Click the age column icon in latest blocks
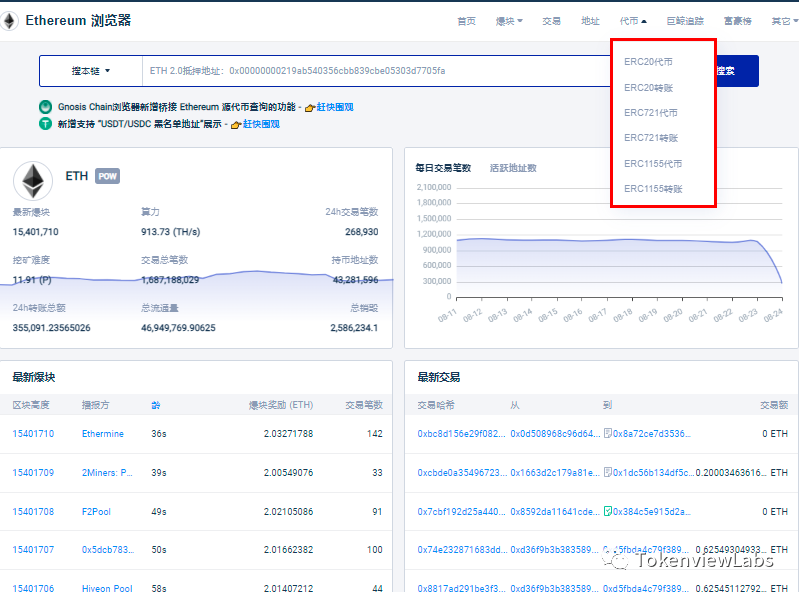 tap(155, 405)
